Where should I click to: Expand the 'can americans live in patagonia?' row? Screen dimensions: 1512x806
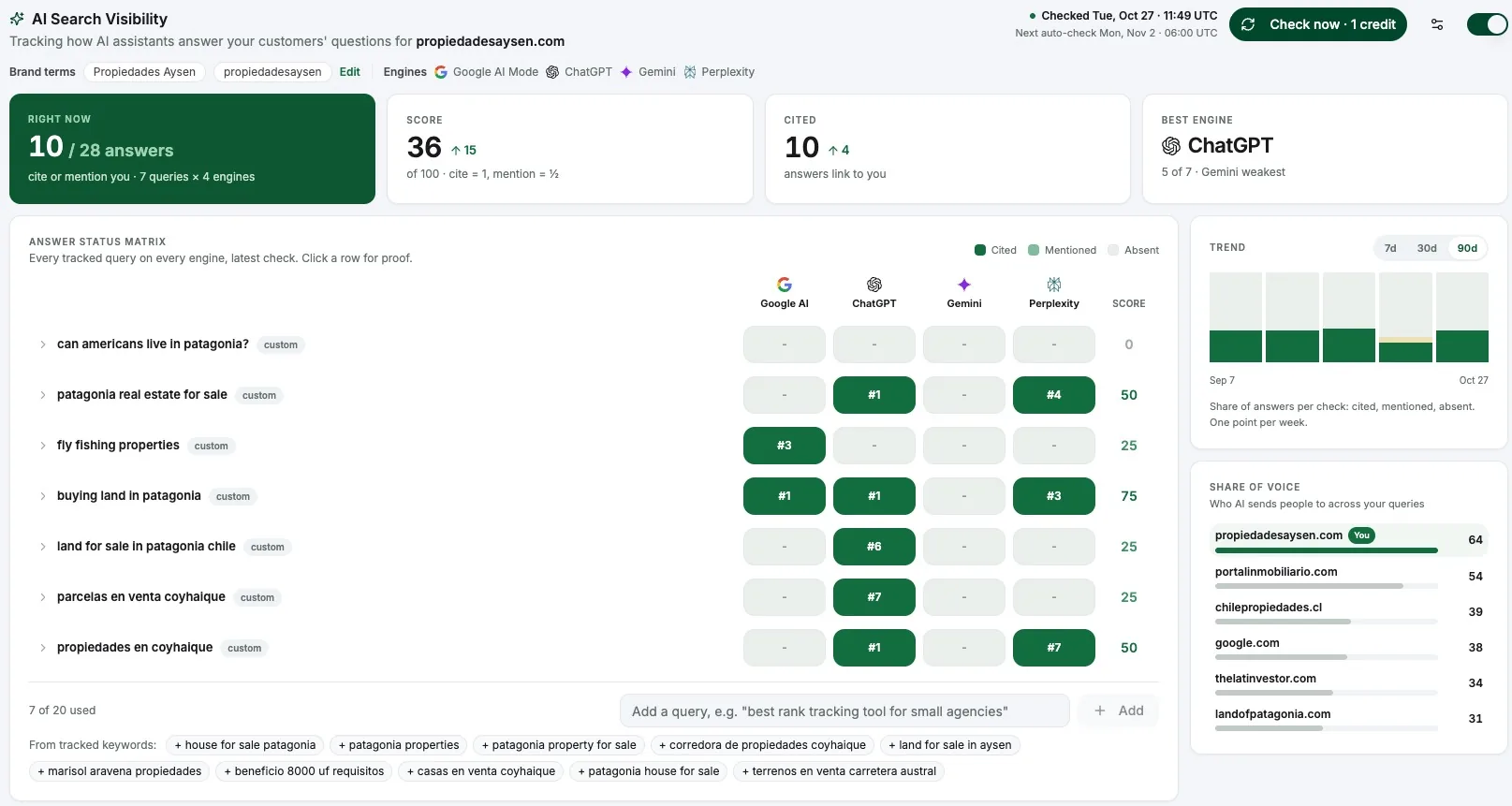point(43,344)
